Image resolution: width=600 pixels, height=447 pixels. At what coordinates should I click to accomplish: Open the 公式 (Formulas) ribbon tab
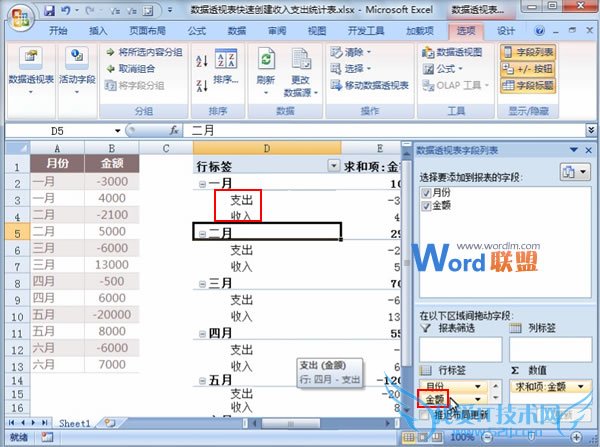pyautogui.click(x=197, y=31)
